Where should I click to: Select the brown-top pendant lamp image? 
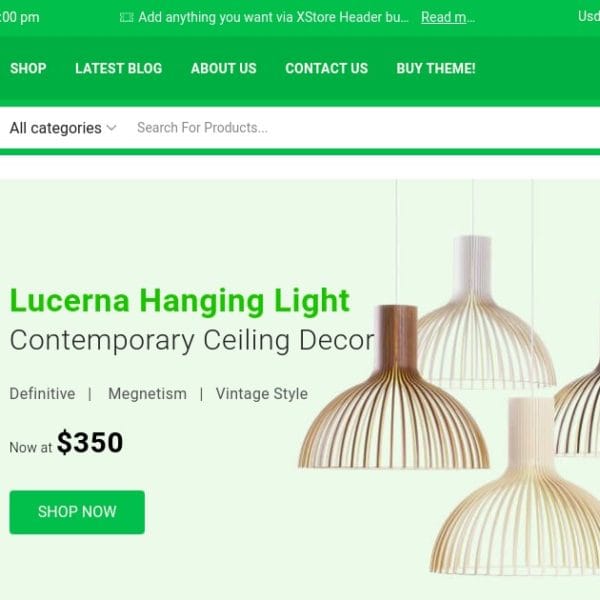coord(394,387)
